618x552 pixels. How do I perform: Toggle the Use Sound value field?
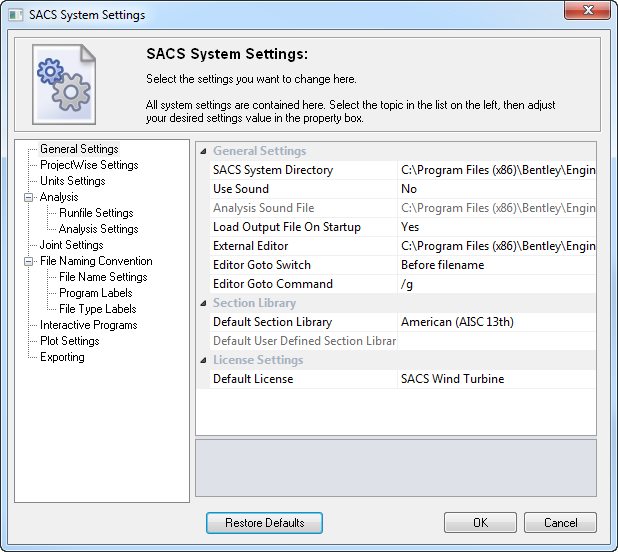click(x=496, y=189)
